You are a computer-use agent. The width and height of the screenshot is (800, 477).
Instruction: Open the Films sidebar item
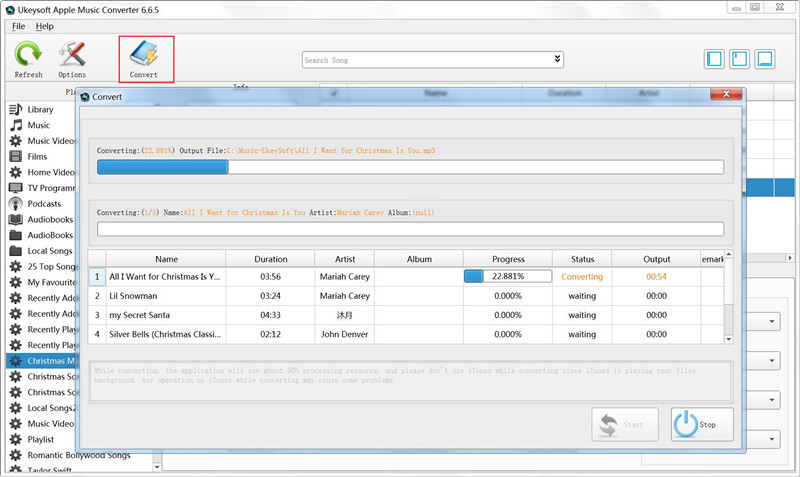click(x=37, y=157)
